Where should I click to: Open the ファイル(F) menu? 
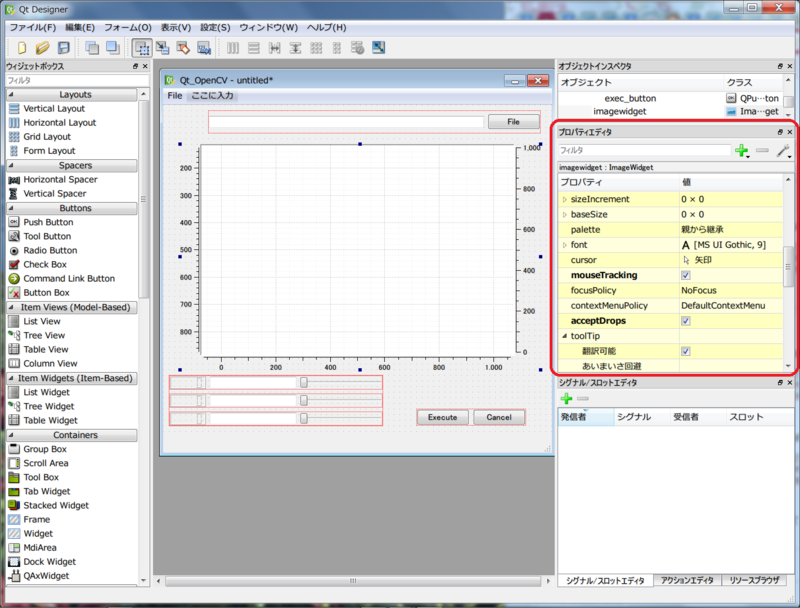[x=33, y=28]
